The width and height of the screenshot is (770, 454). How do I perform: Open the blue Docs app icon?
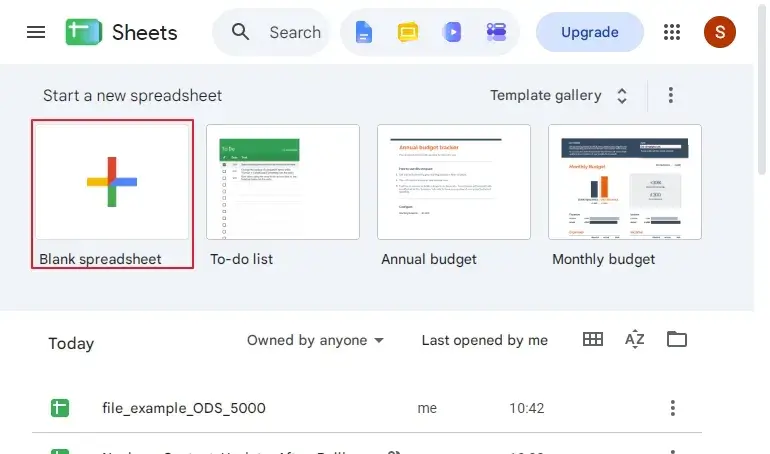point(363,32)
